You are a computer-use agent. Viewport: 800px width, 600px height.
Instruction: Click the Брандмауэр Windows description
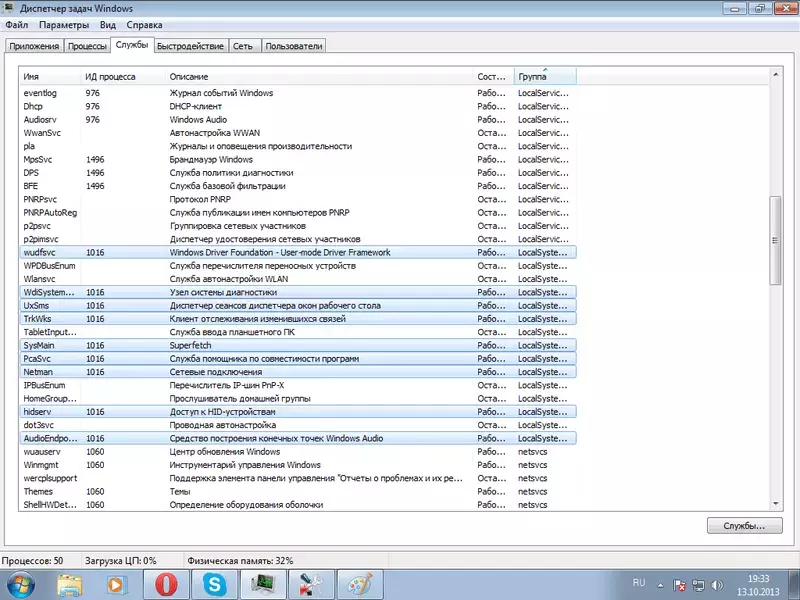pos(211,159)
